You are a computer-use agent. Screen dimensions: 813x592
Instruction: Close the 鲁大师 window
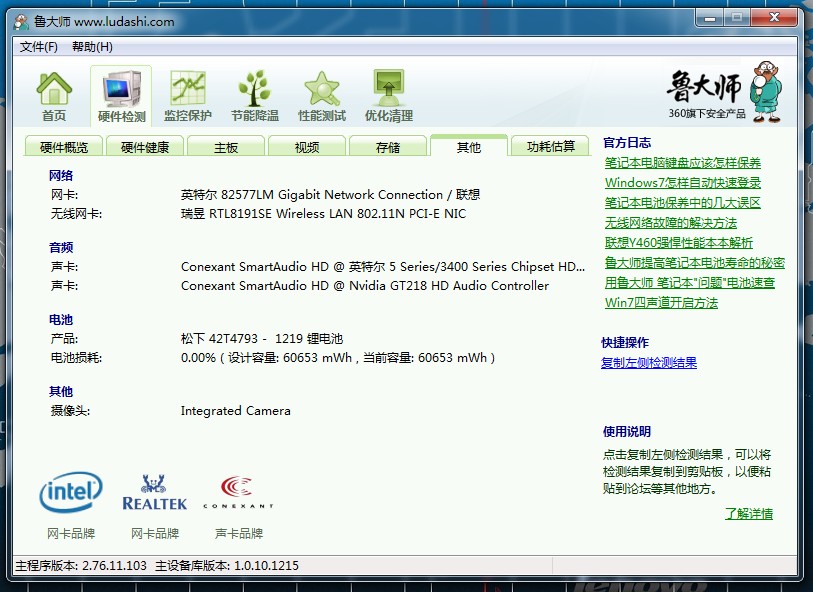point(774,18)
